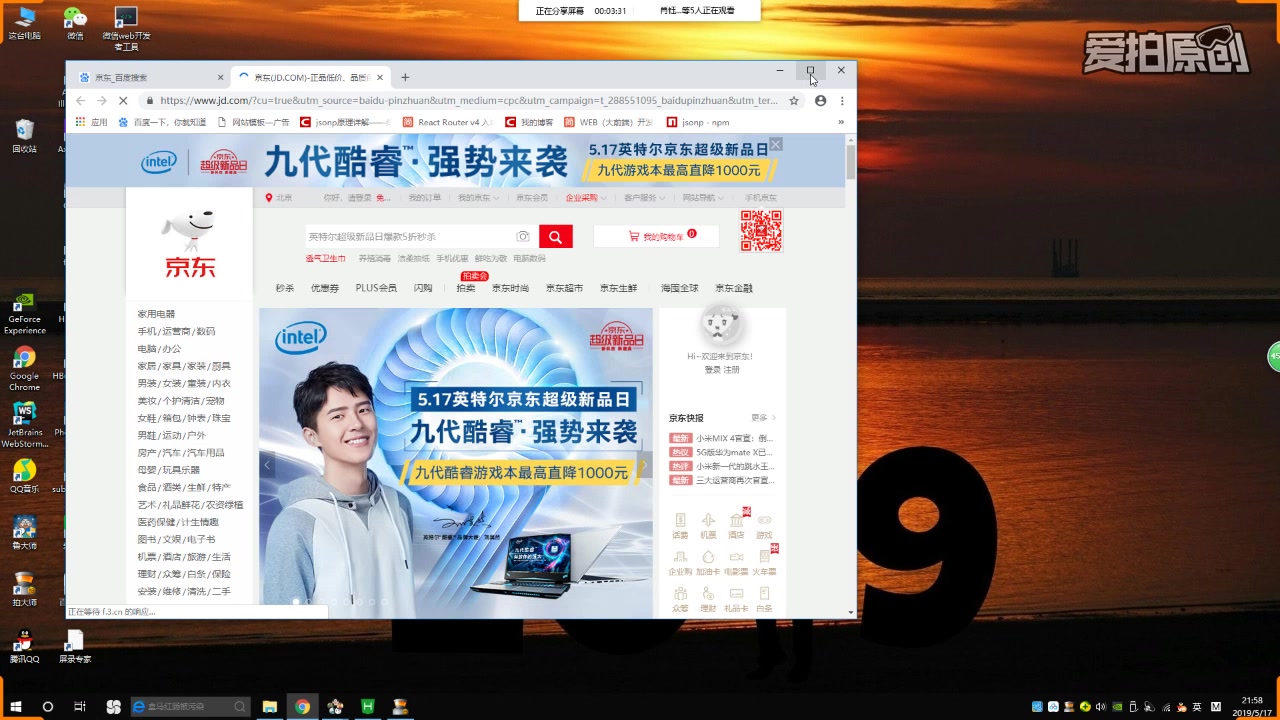The image size is (1280, 720).
Task: Open camera image search in JD search box
Action: click(x=522, y=236)
